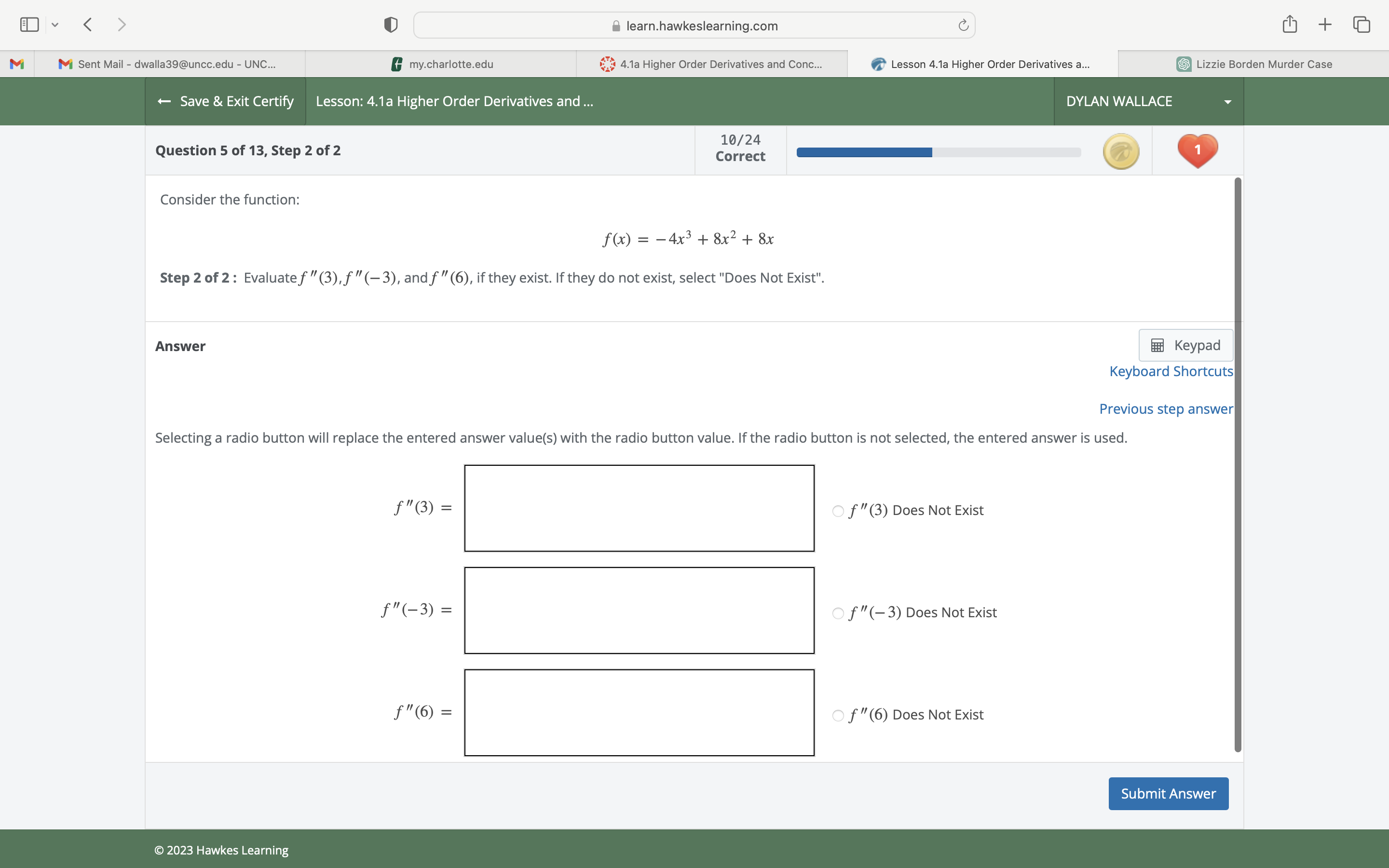
Task: Click the back navigation arrow
Action: (87, 24)
